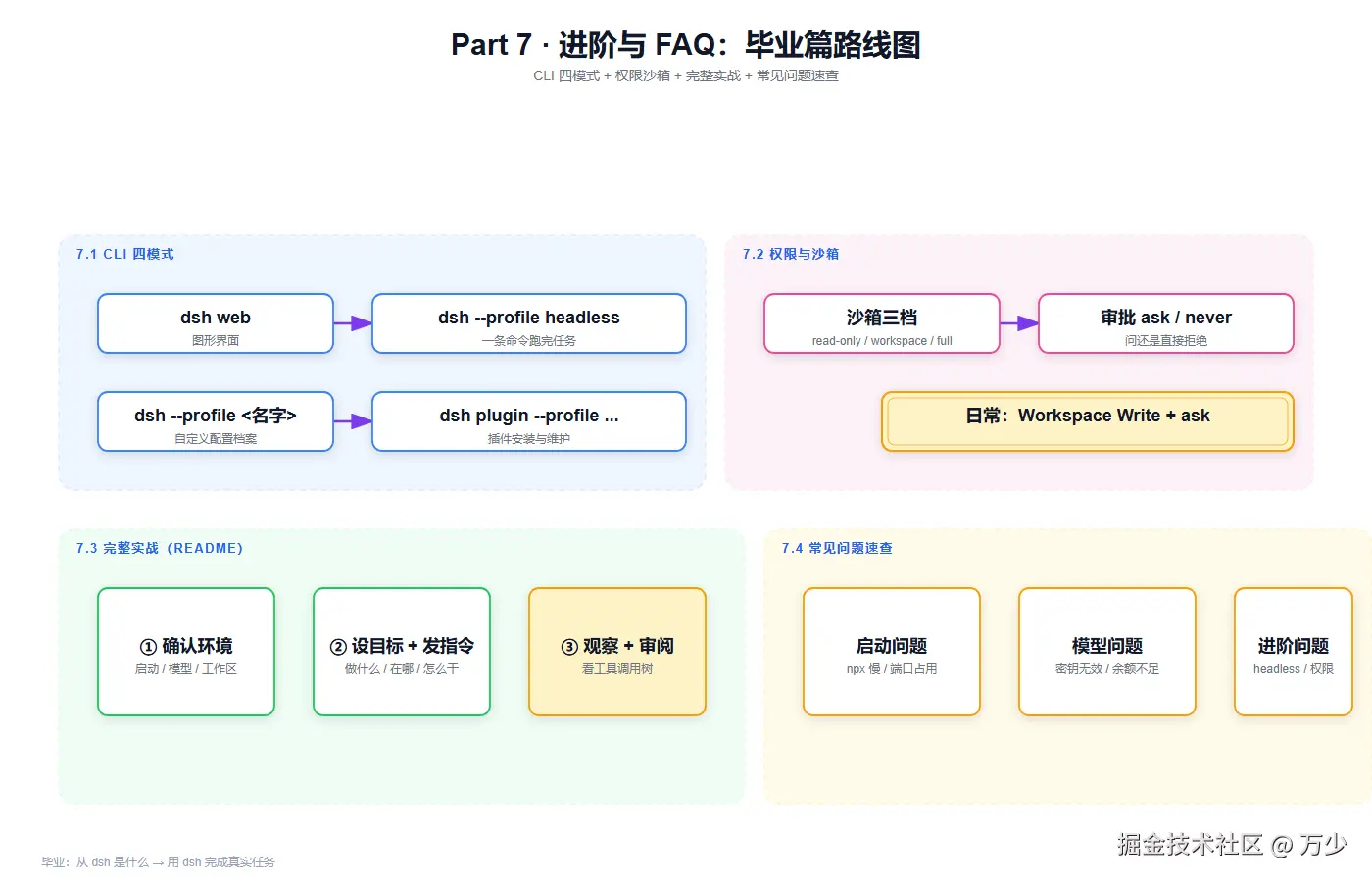Click the text '密钥无效 / 余额不足'

click(x=1107, y=669)
